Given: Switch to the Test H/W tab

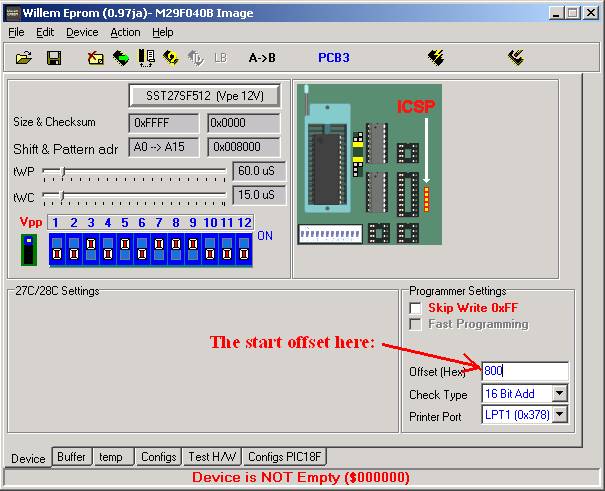Looking at the screenshot, I should [x=212, y=457].
